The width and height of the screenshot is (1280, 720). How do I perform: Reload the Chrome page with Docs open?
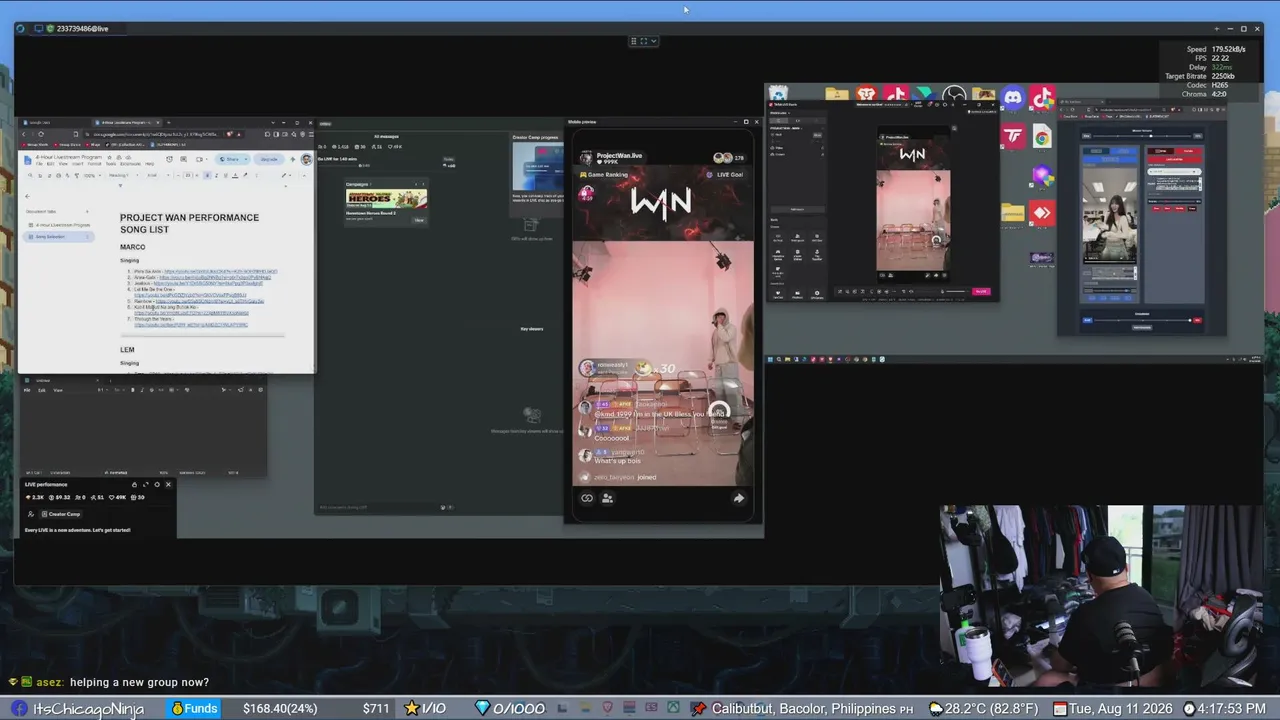click(x=40, y=134)
